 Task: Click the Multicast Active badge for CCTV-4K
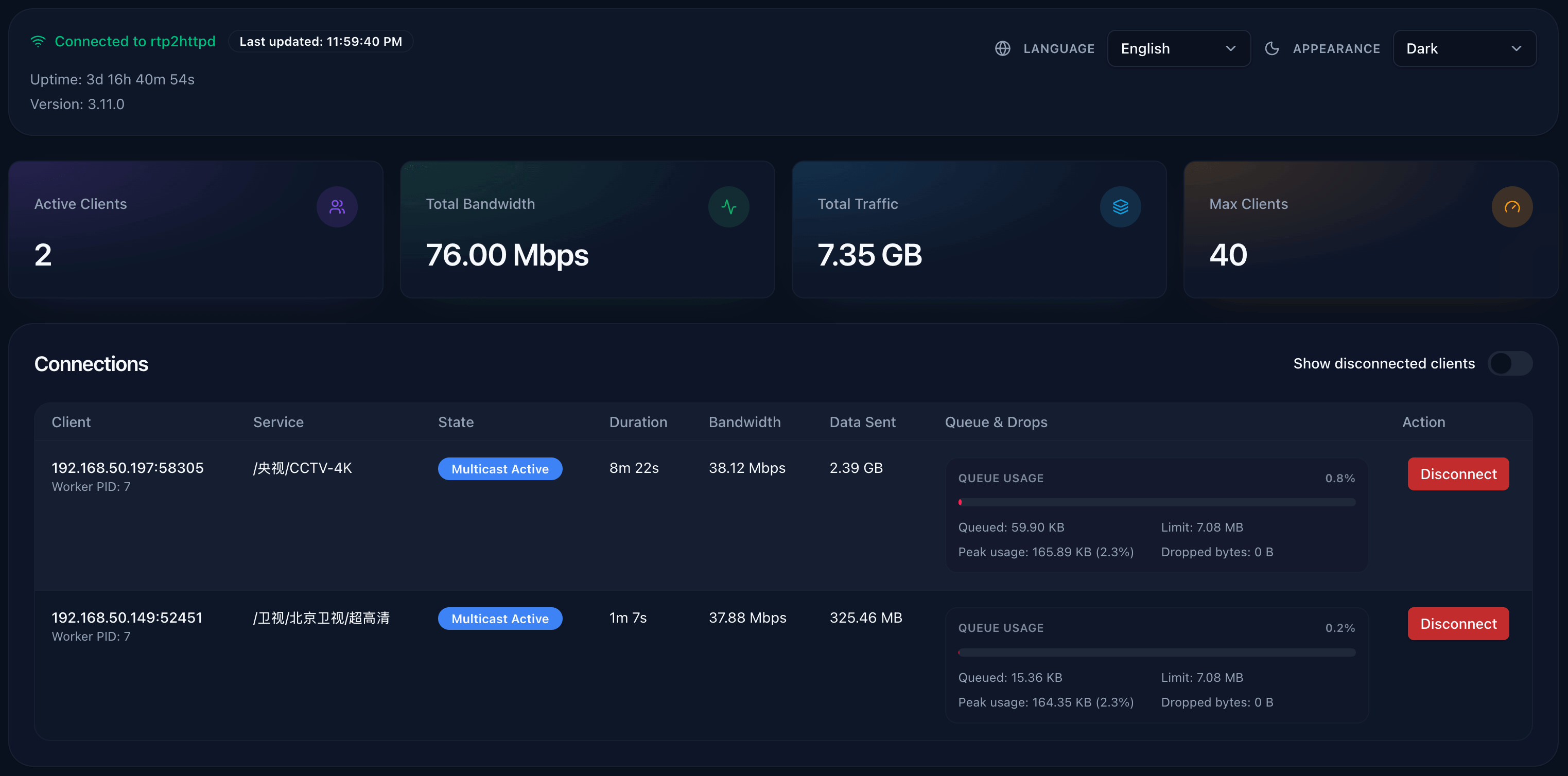click(500, 469)
